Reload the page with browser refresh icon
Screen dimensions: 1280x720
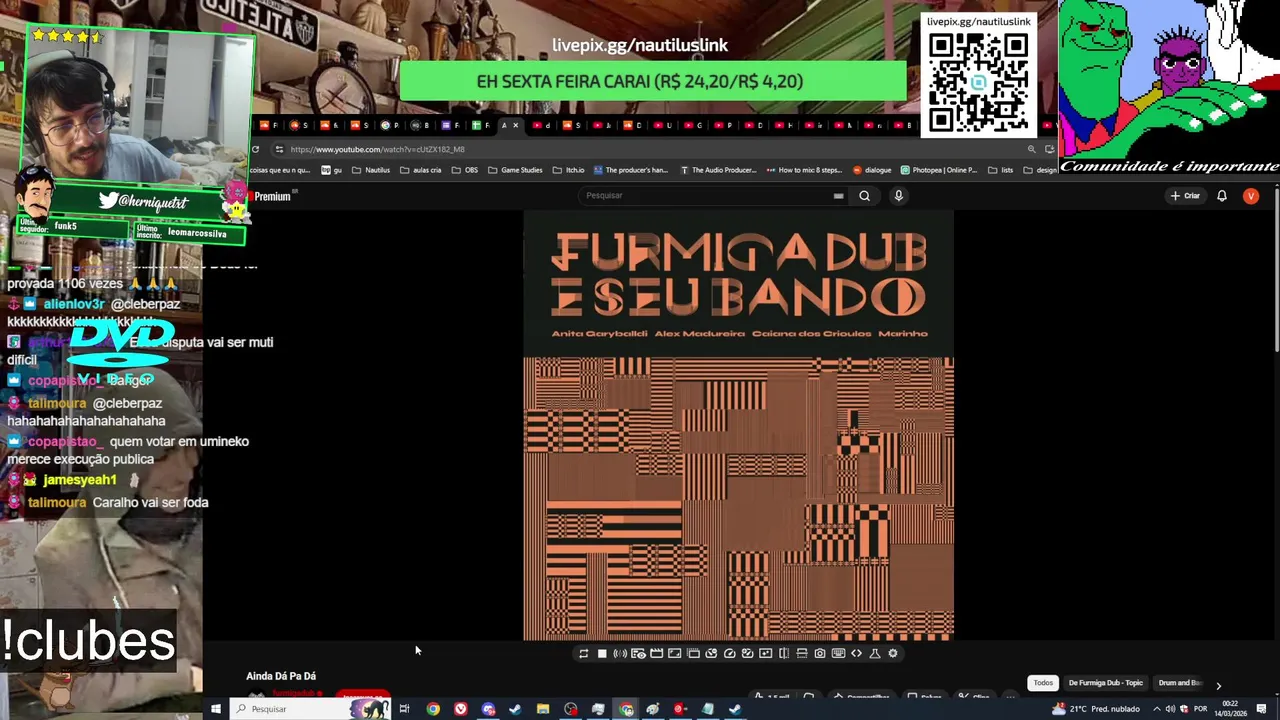255,149
